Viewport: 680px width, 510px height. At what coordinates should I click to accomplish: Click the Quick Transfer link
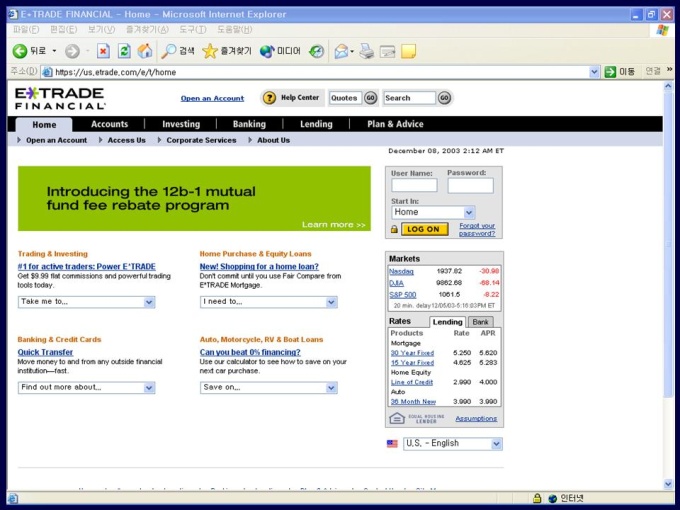[x=45, y=352]
